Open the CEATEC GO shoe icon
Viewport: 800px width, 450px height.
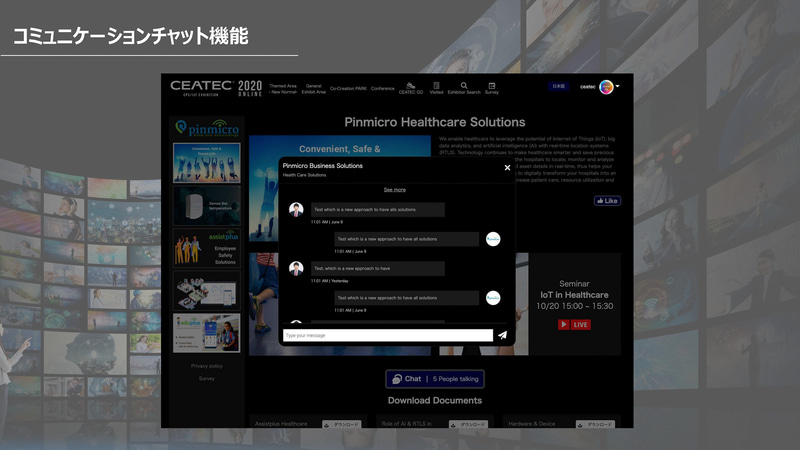click(411, 86)
